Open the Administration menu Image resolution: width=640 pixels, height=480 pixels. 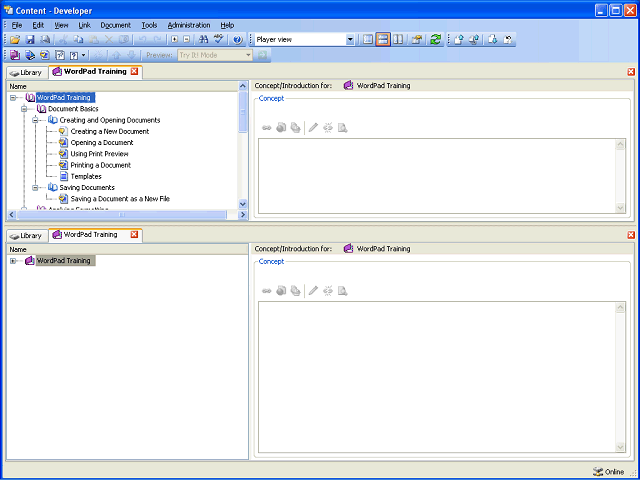[189, 25]
